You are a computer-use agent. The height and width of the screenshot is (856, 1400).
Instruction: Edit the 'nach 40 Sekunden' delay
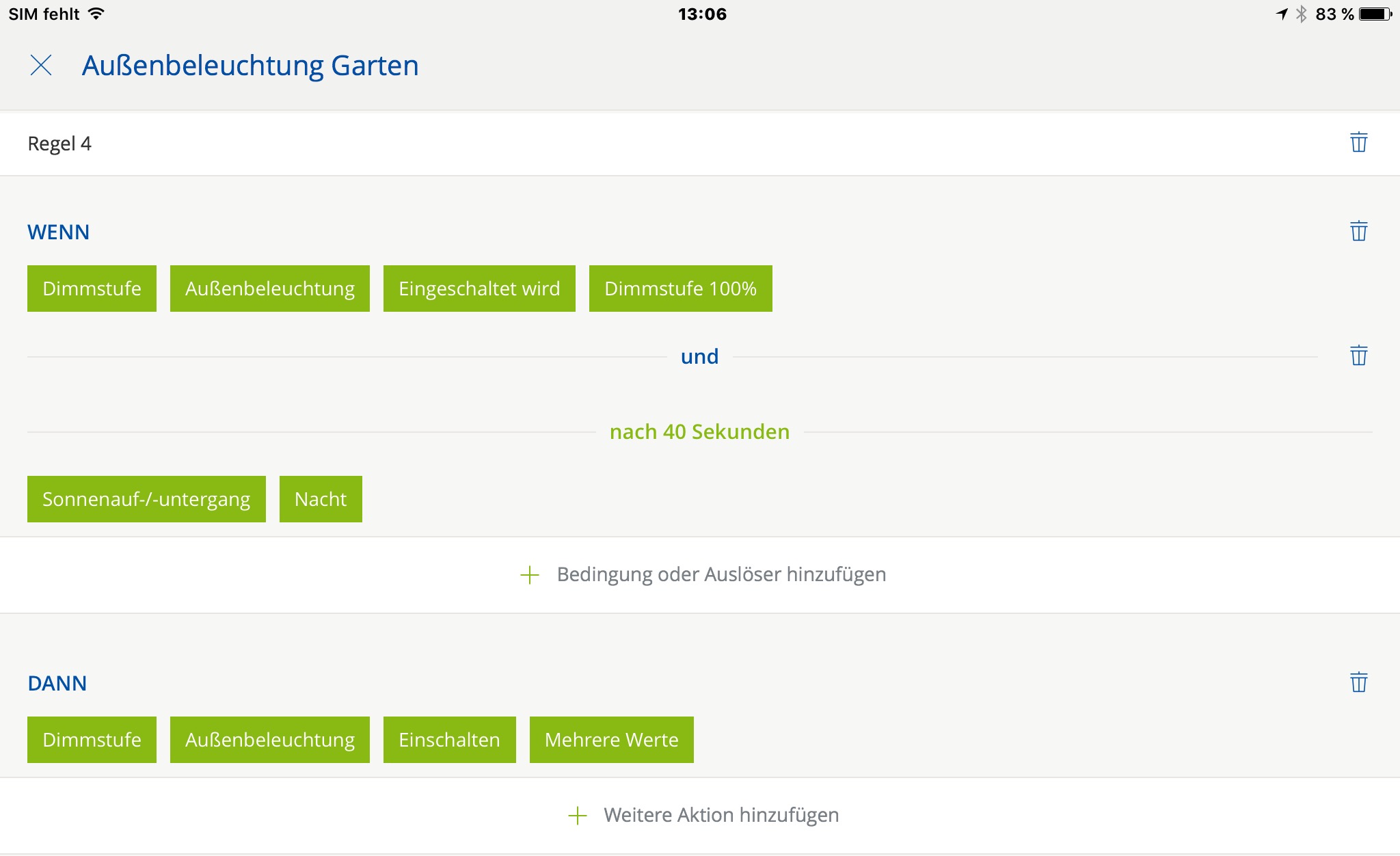coord(699,431)
